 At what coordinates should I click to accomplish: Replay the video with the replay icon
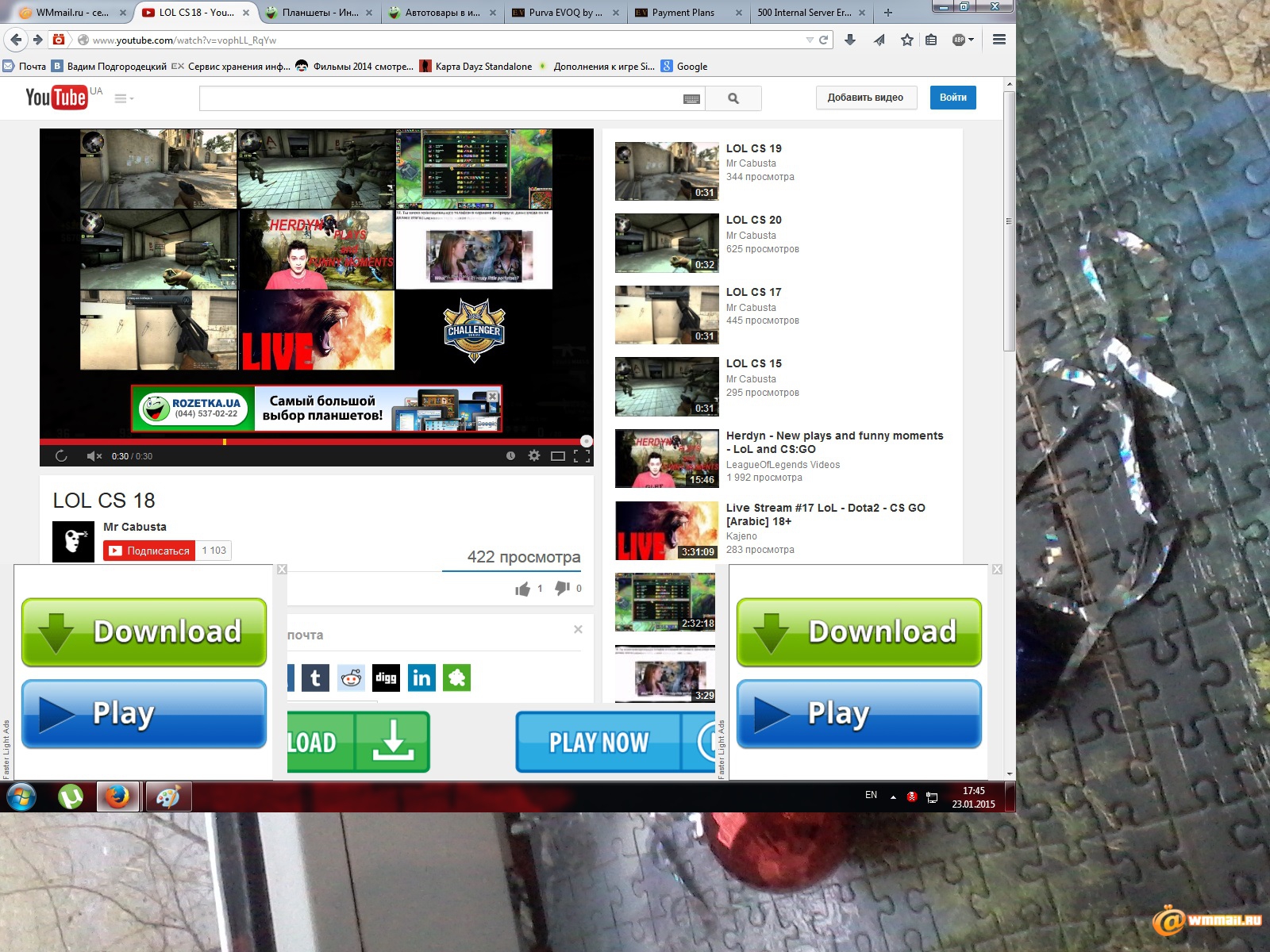point(61,456)
